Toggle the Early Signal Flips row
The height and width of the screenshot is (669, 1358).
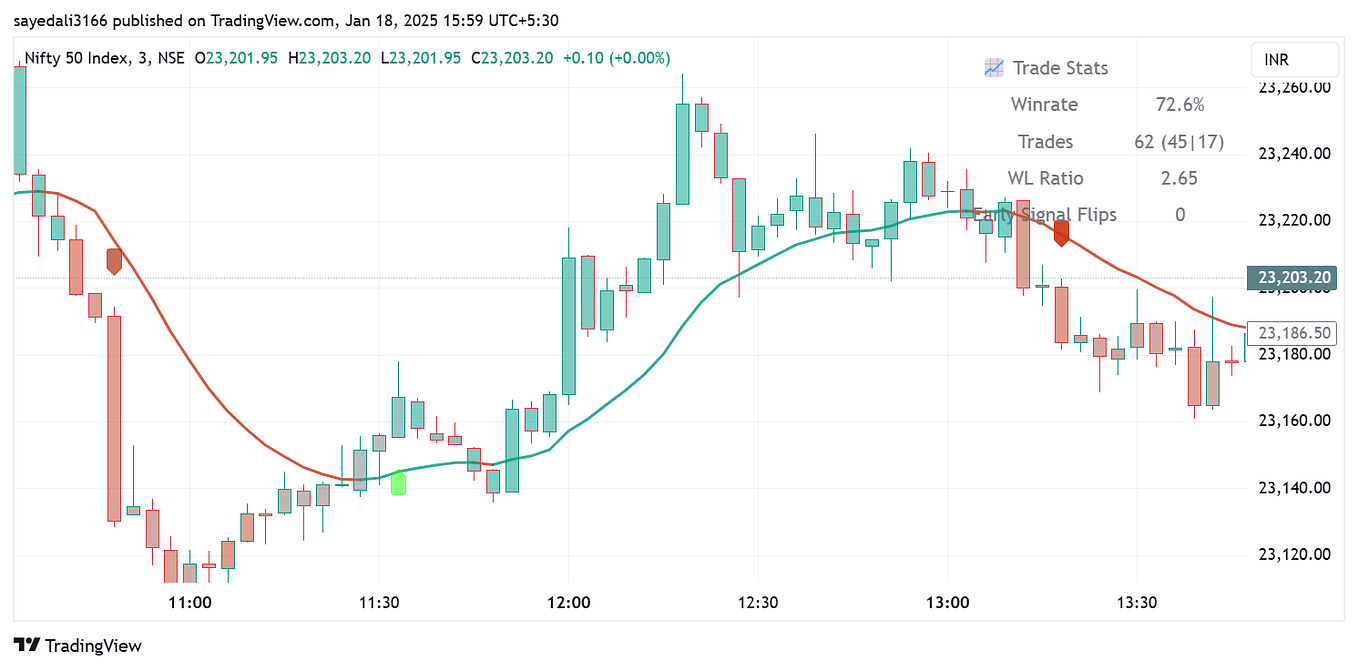pyautogui.click(x=1046, y=214)
